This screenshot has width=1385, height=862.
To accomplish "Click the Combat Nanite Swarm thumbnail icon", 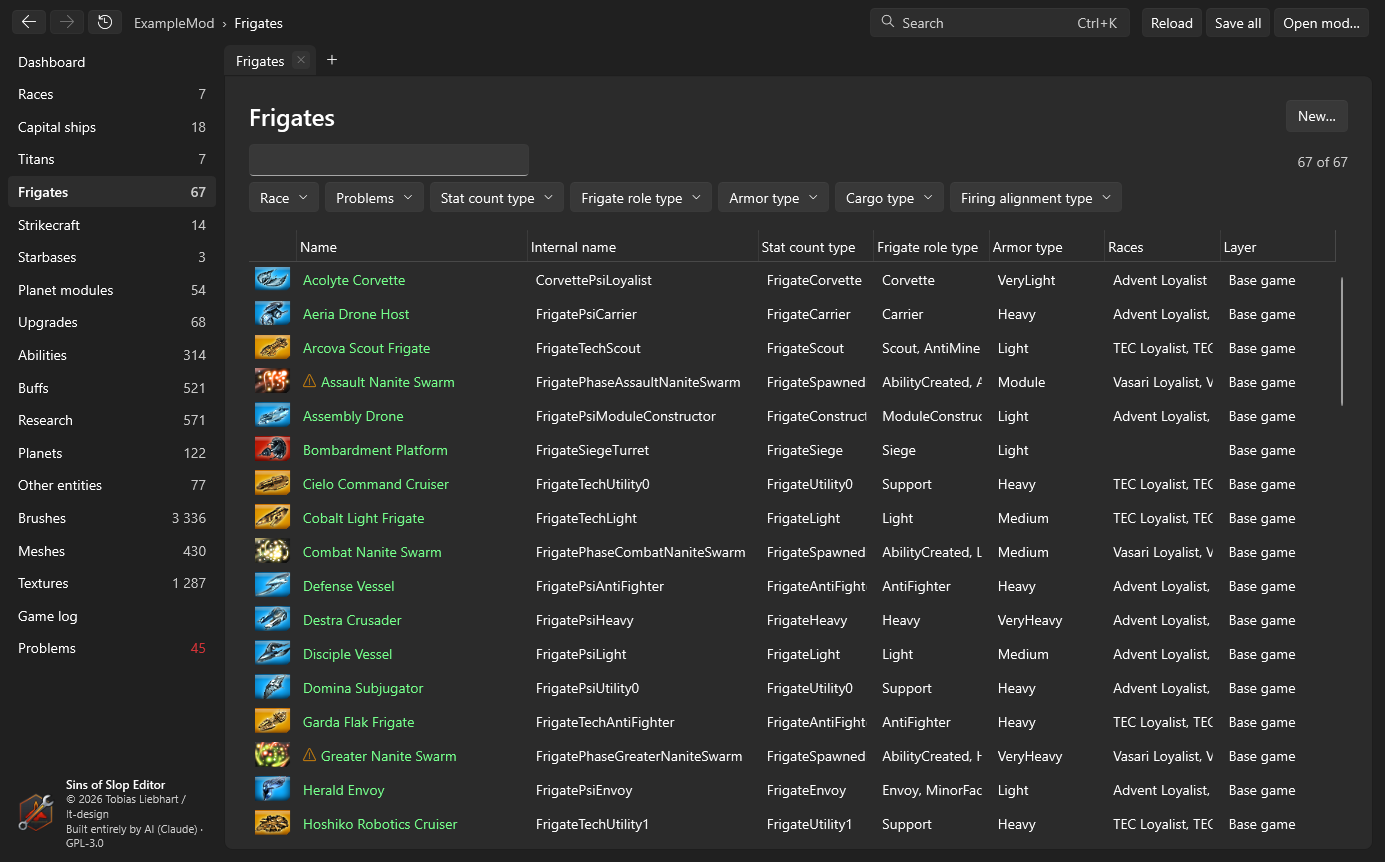I will (272, 552).
